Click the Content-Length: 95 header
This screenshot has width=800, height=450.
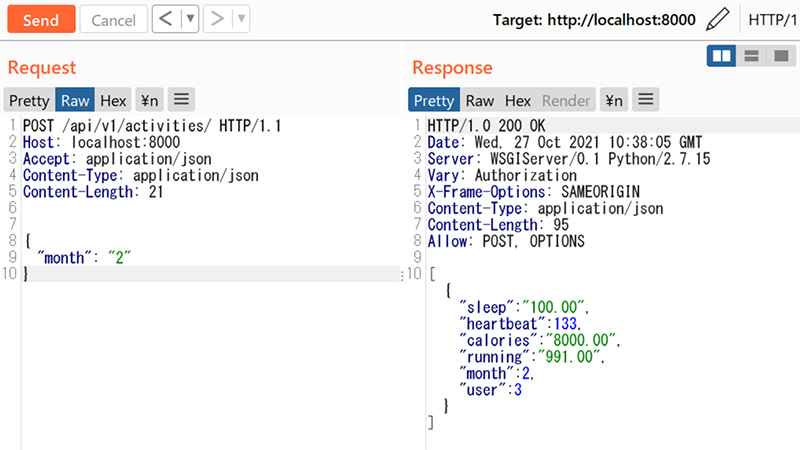[498, 224]
